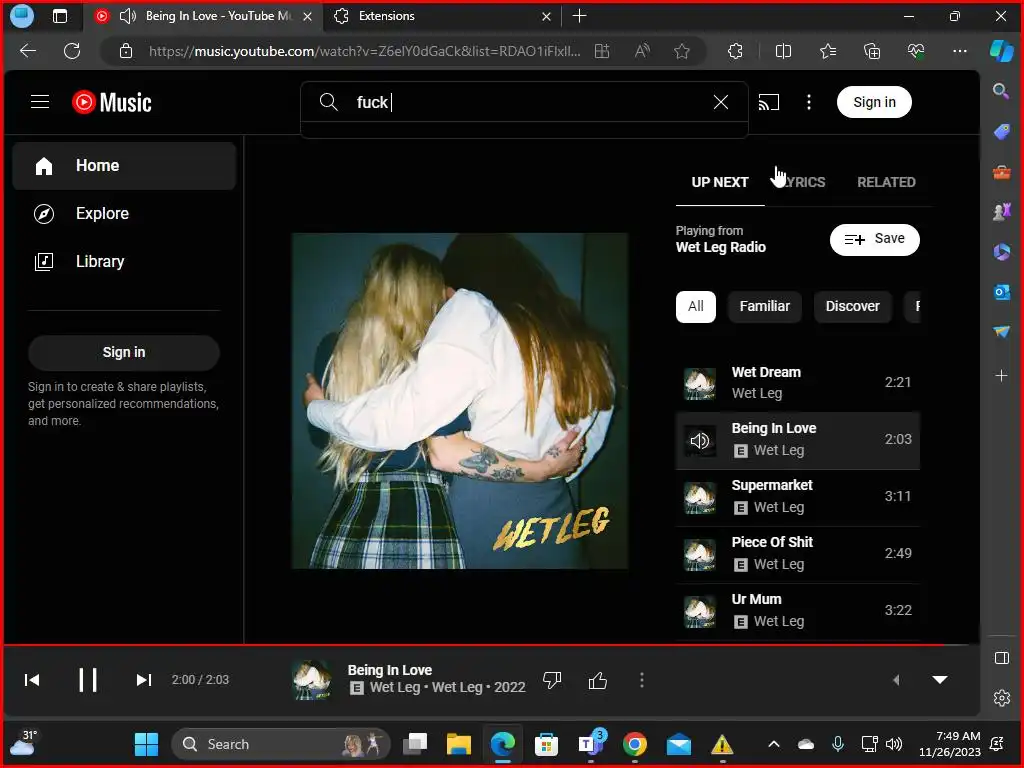
Task: Click sidebar Sign in button
Action: click(x=123, y=353)
